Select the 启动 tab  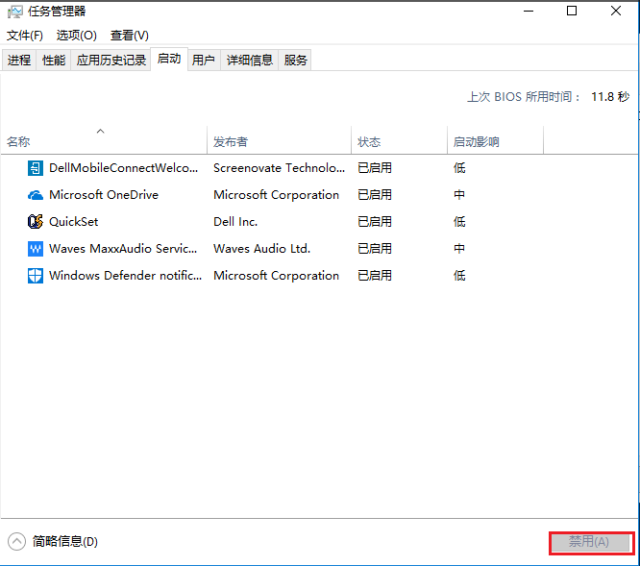(x=169, y=59)
